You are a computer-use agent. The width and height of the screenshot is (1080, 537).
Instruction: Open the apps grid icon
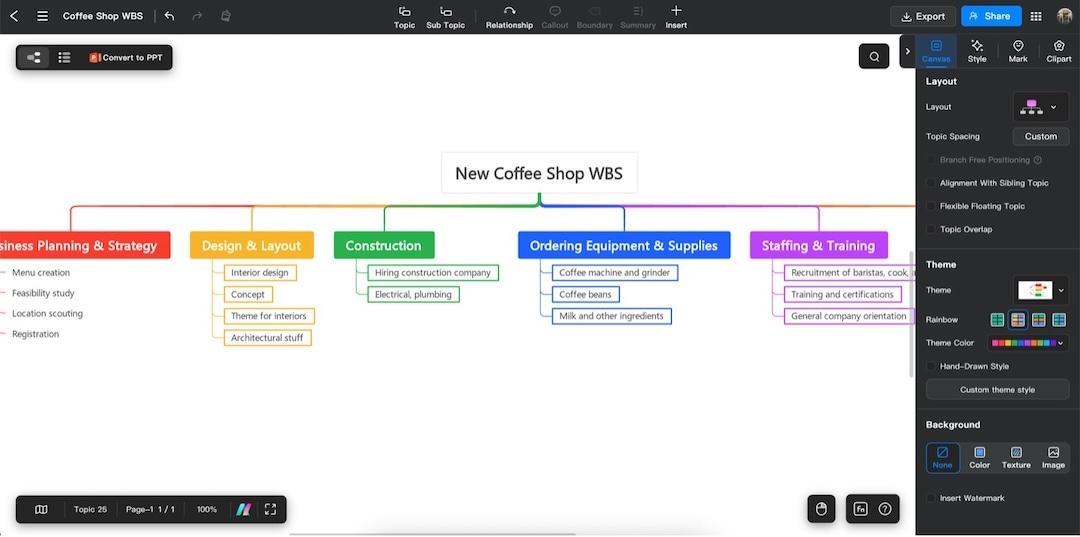coord(1036,16)
